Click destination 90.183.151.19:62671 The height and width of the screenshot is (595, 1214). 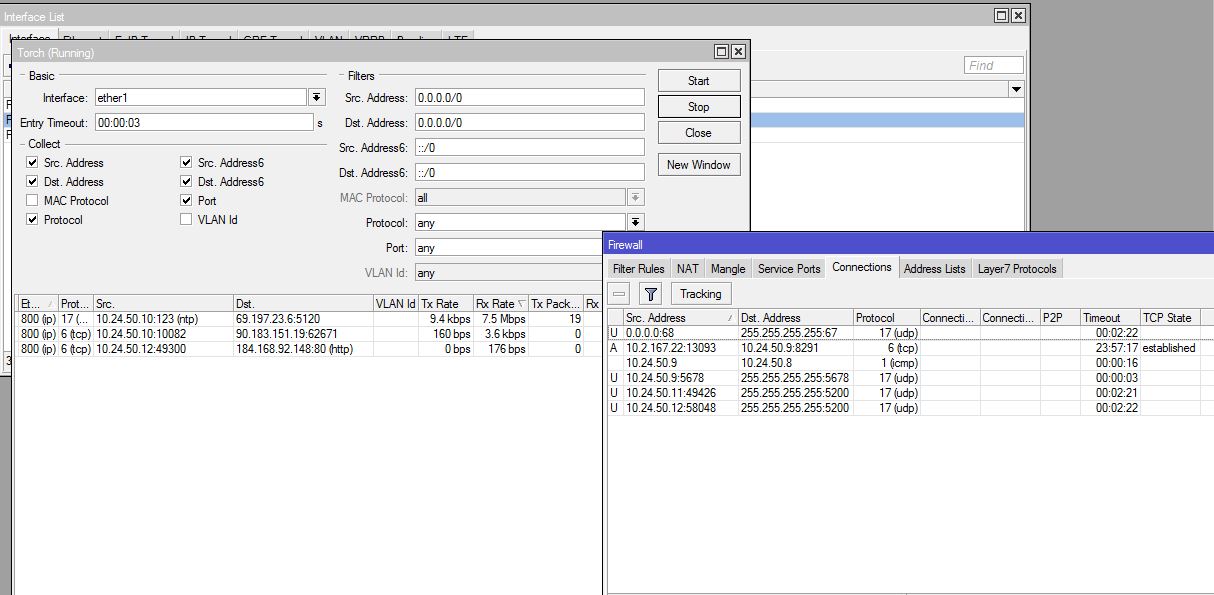pyautogui.click(x=286, y=333)
